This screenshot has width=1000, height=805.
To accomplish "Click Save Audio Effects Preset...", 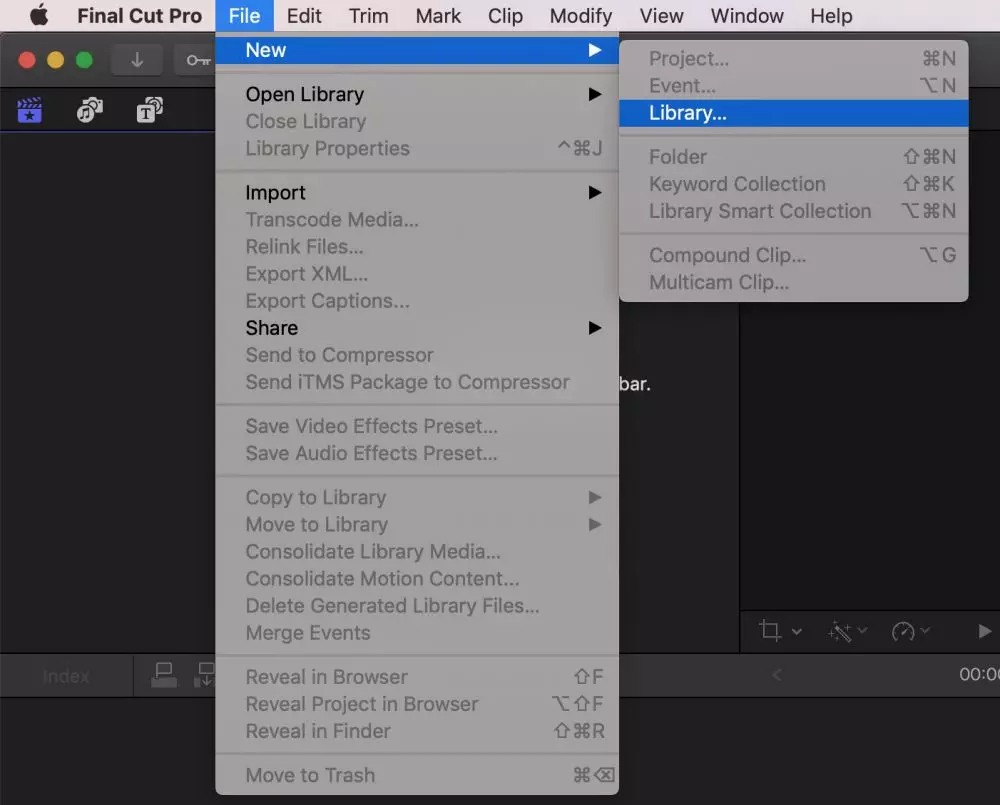I will click(417, 454).
